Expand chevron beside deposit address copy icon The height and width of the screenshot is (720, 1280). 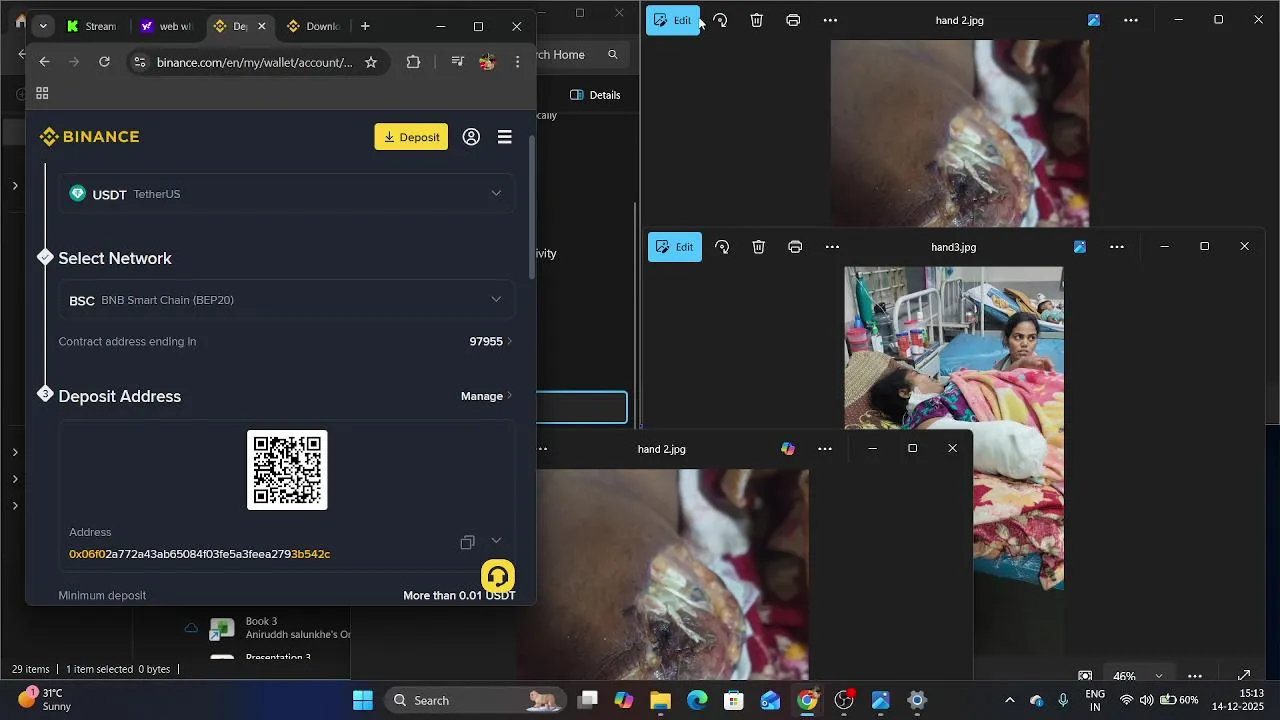pos(496,541)
